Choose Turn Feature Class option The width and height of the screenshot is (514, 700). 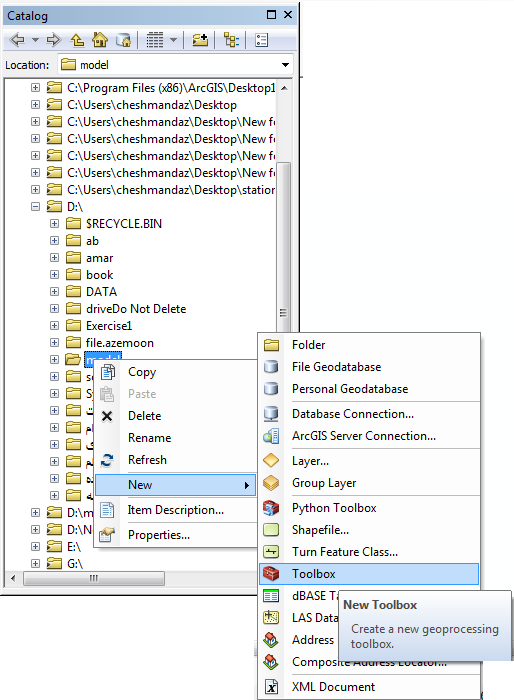369,552
